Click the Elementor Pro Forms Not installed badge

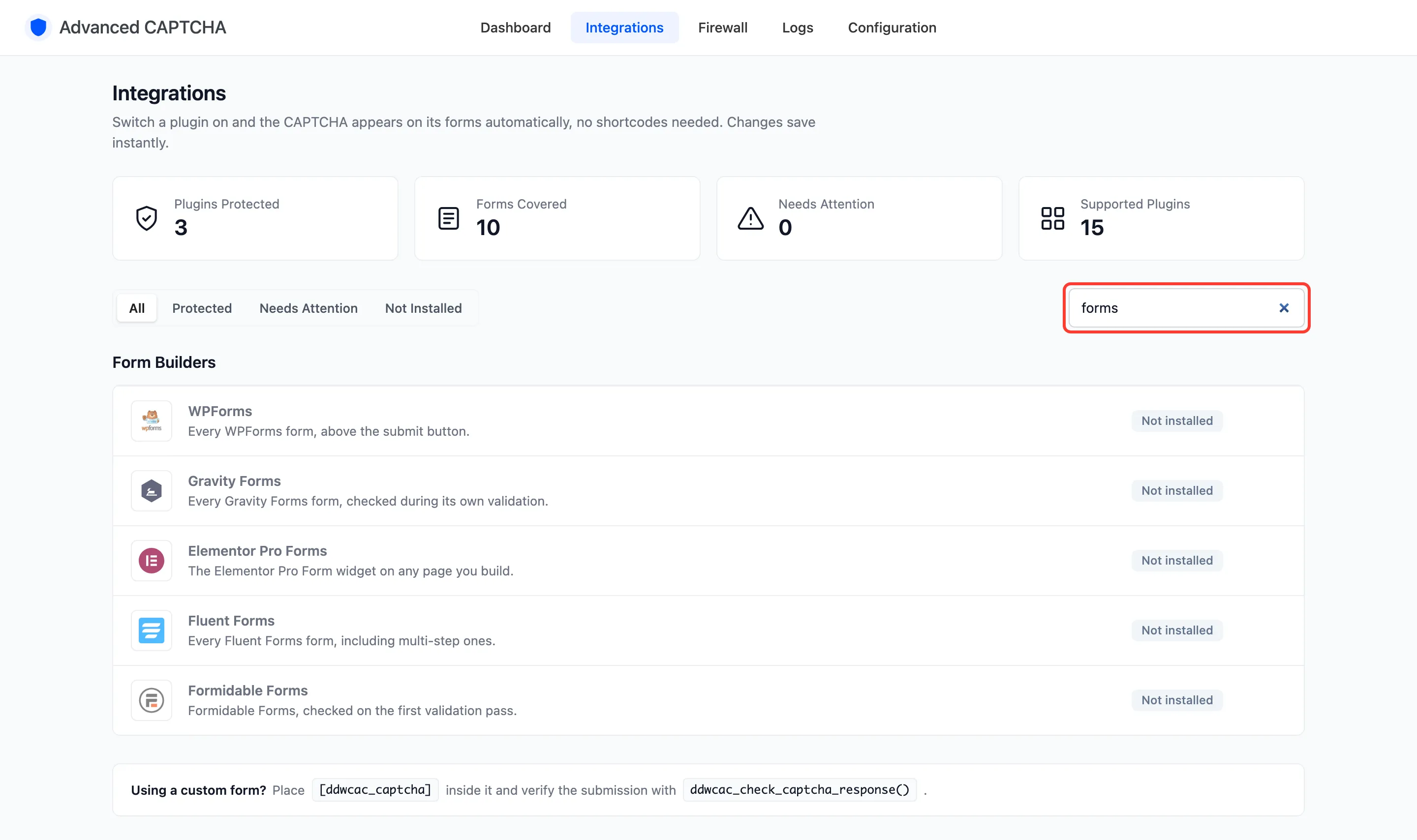pos(1176,560)
